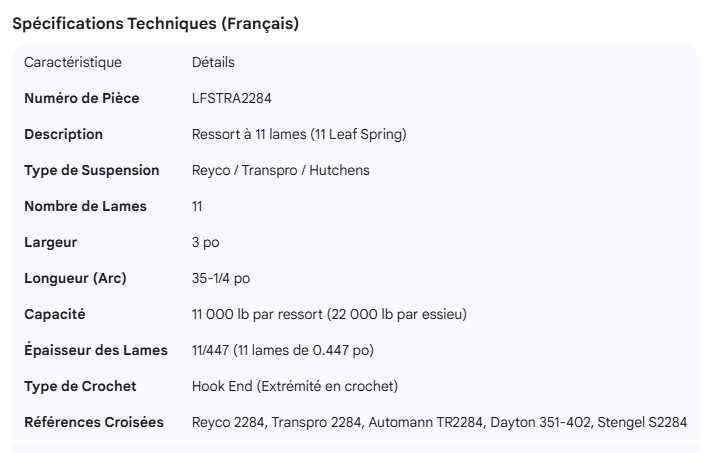Click the Reyco 2284 cross-reference list
The width and height of the screenshot is (712, 453).
pyautogui.click(x=439, y=422)
